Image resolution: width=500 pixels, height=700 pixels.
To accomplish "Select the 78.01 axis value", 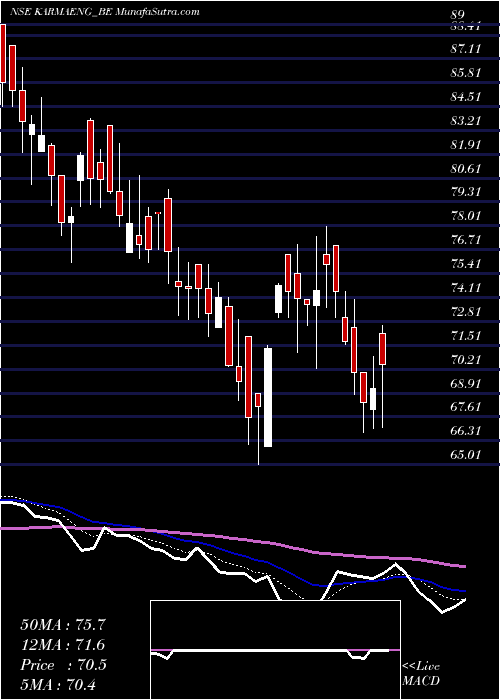I will pyautogui.click(x=466, y=217).
